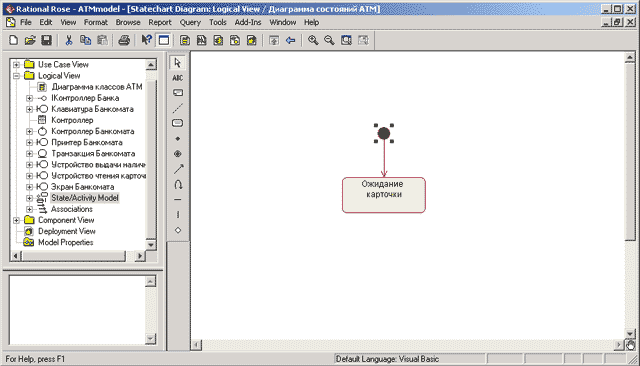
Task: Select the Vertical Synchronization tool
Action: 178,215
